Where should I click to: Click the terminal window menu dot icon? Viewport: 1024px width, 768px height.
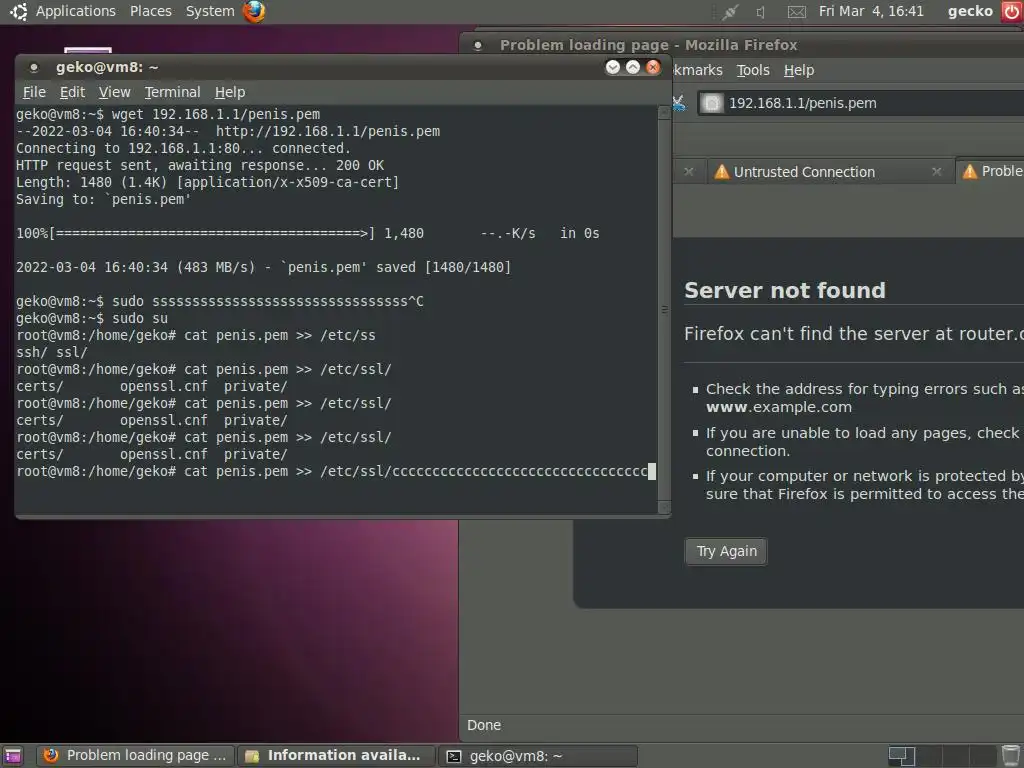click(x=34, y=67)
